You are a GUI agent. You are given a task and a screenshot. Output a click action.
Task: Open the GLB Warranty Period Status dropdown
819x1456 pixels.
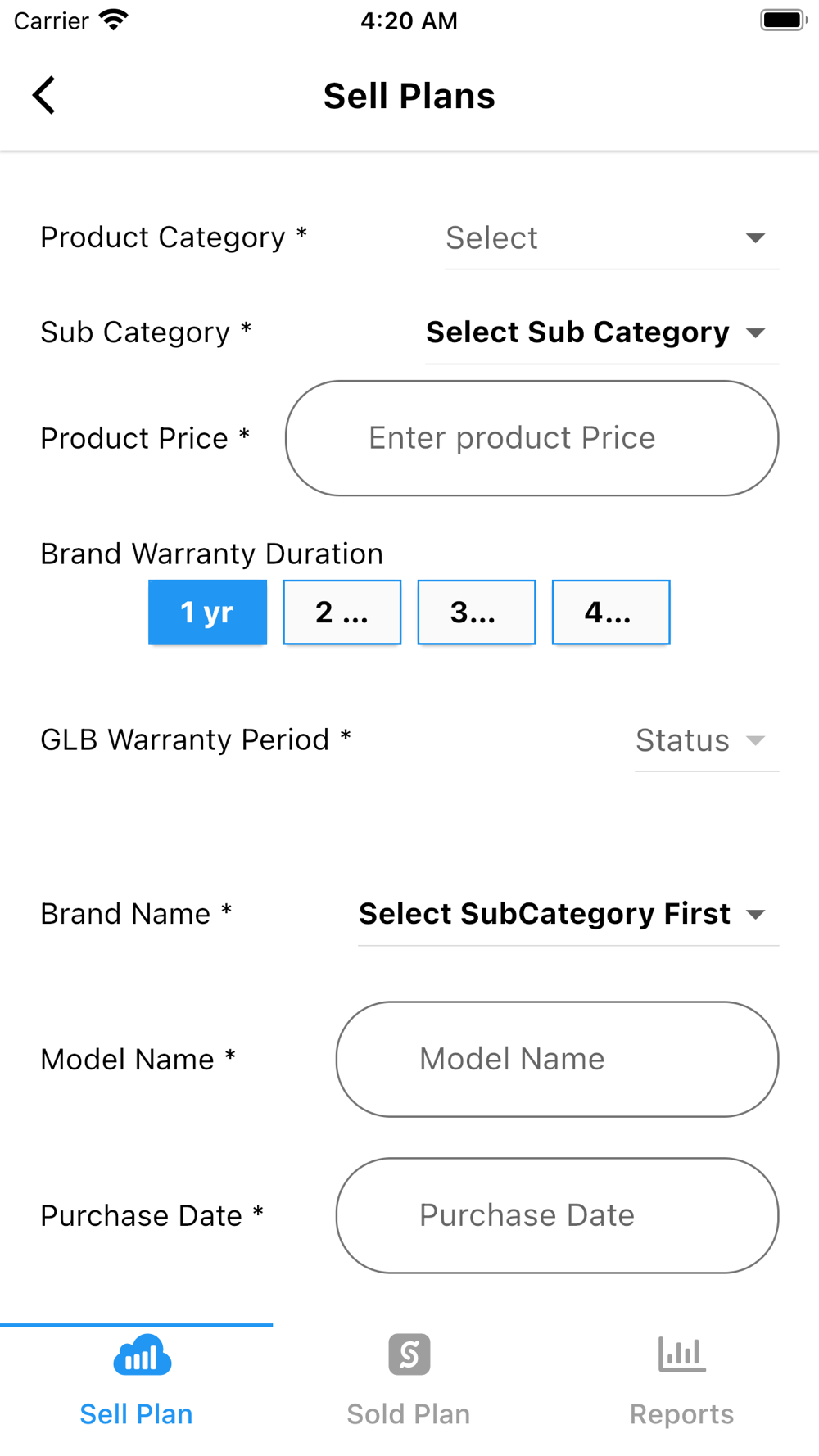(707, 740)
